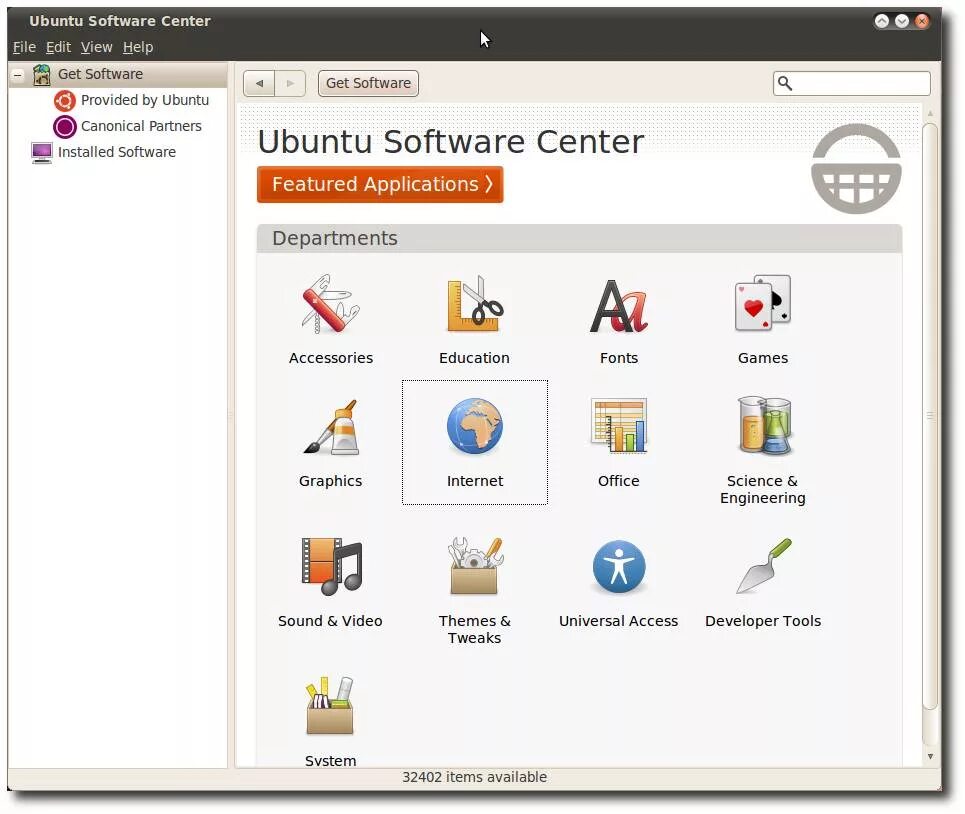Image resolution: width=965 pixels, height=814 pixels.
Task: Open the Internet globe icon
Action: [474, 426]
